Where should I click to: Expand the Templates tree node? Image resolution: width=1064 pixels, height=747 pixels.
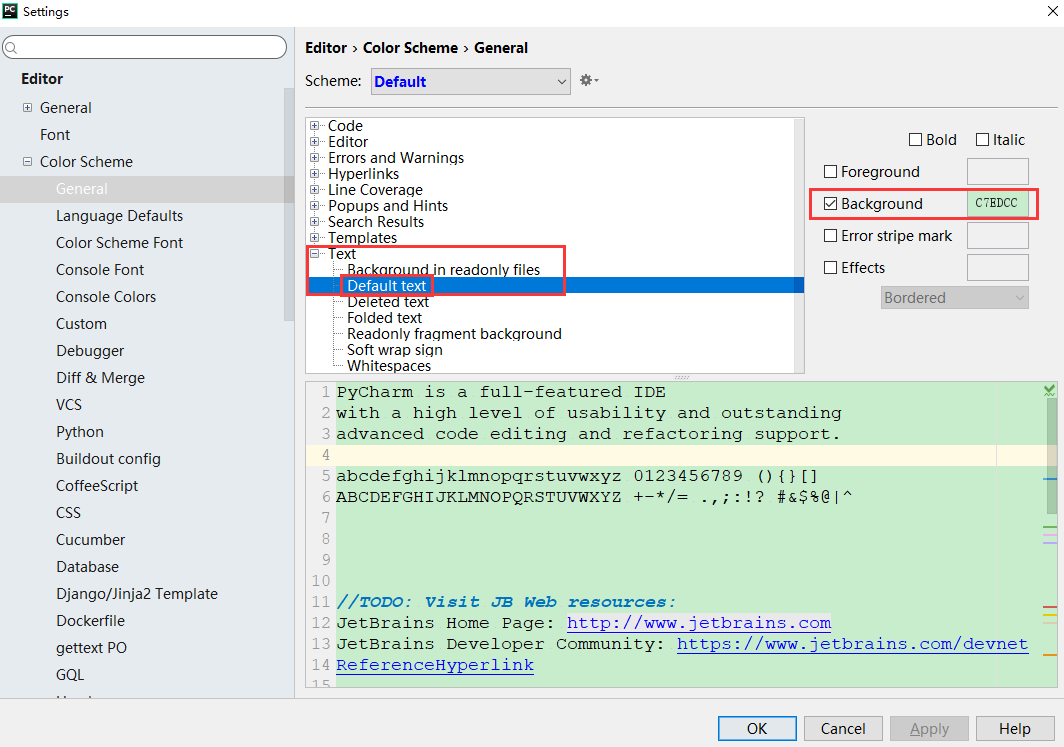tap(314, 237)
